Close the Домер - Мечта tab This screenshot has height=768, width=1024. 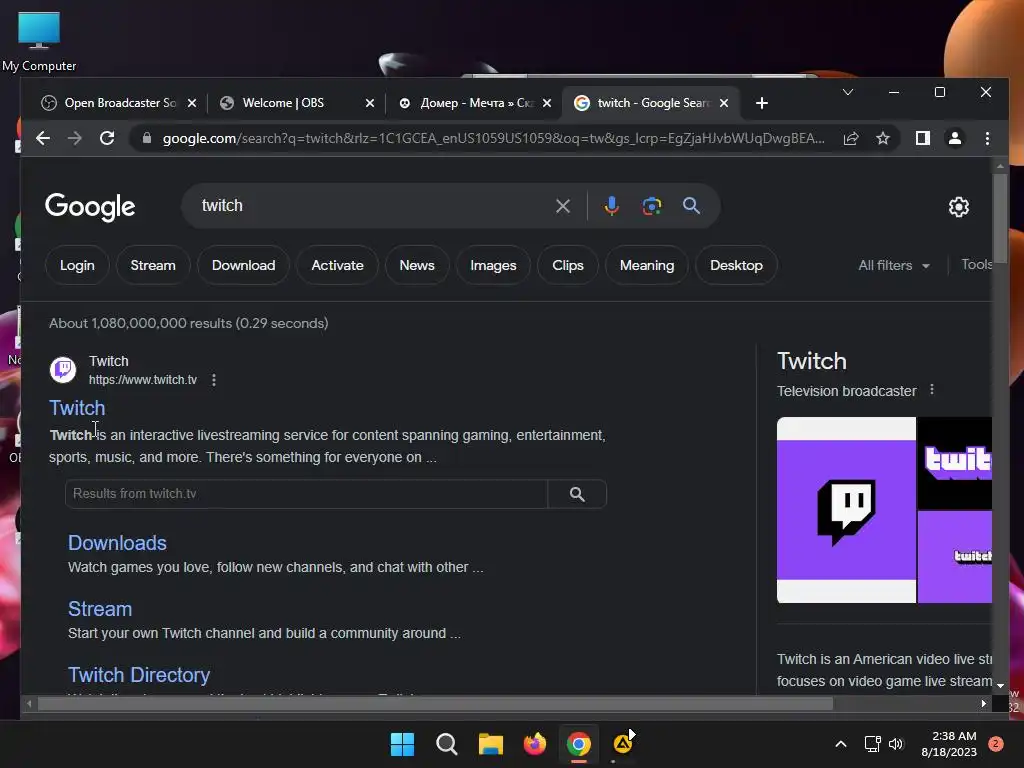pos(547,103)
